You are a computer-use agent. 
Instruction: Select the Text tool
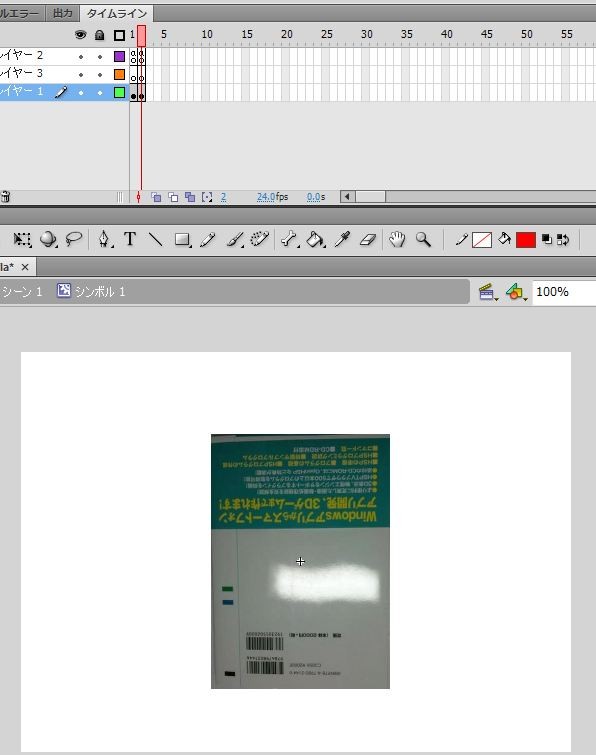pyautogui.click(x=130, y=239)
